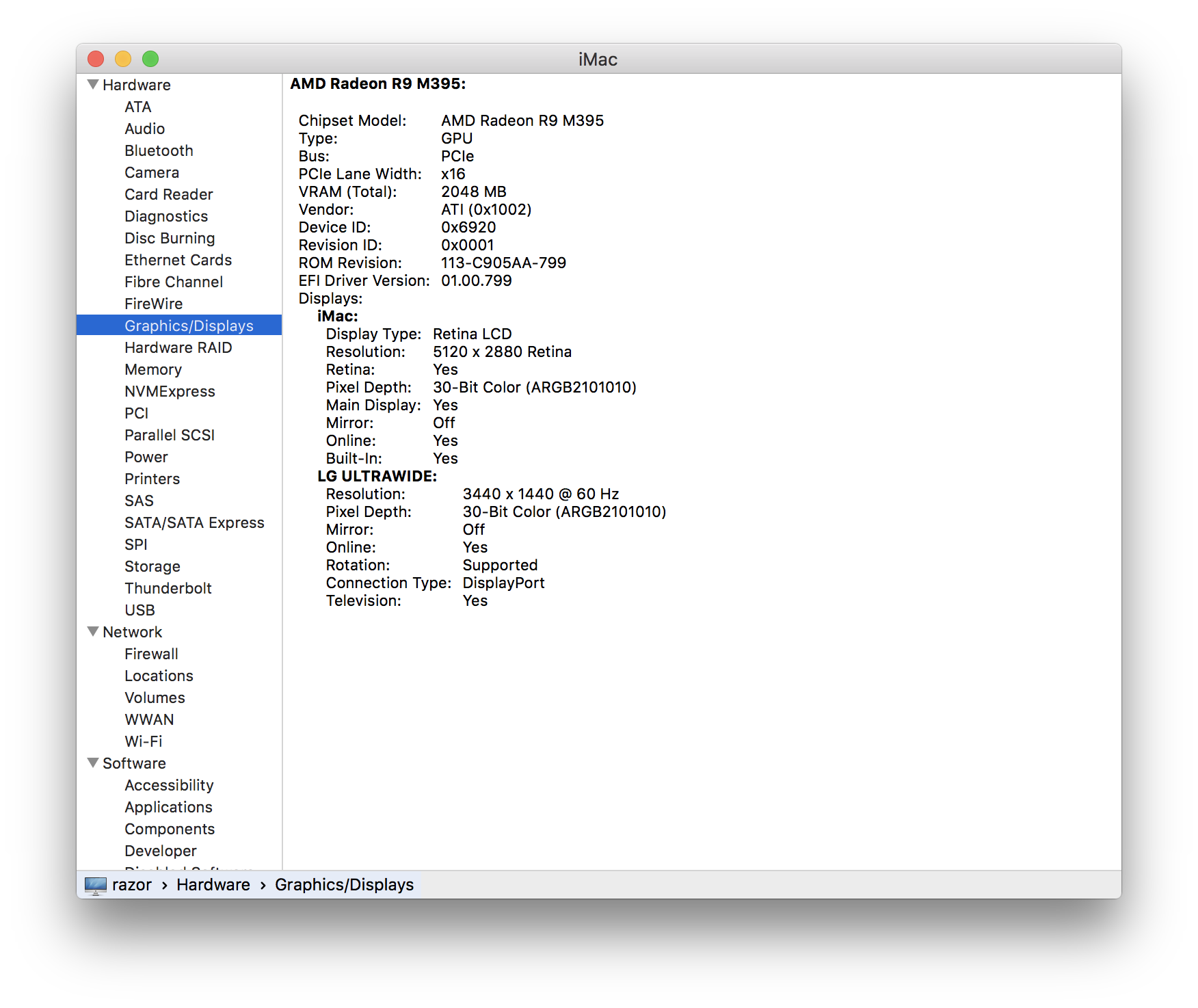Select Accessibility under Software
Viewport: 1198px width, 1008px height.
(169, 785)
